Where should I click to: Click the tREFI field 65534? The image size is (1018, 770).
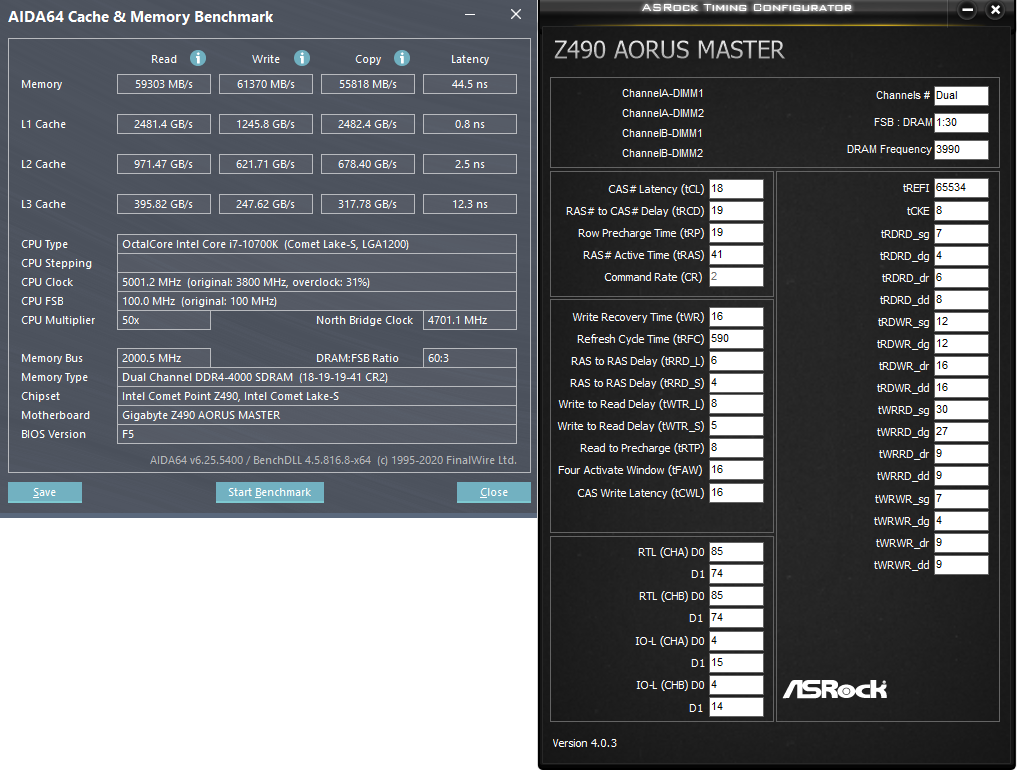click(961, 188)
